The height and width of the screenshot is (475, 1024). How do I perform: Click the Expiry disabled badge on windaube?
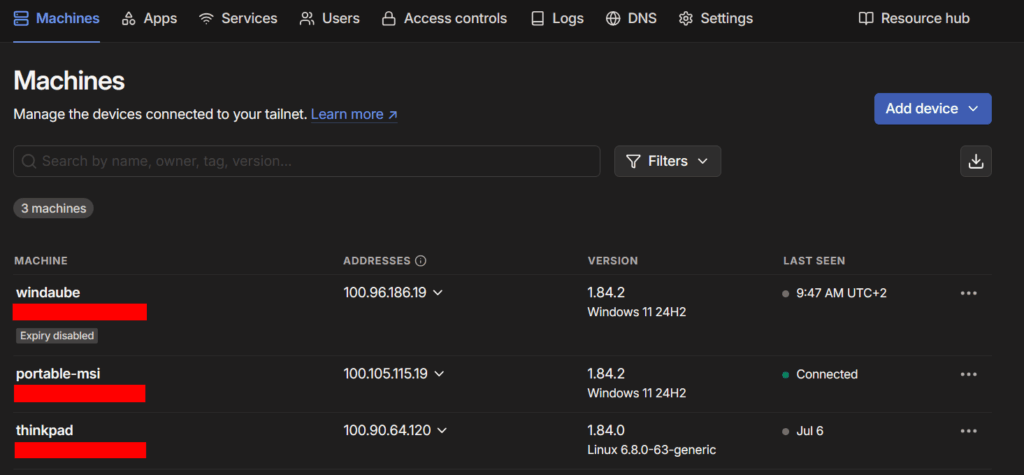click(x=57, y=336)
